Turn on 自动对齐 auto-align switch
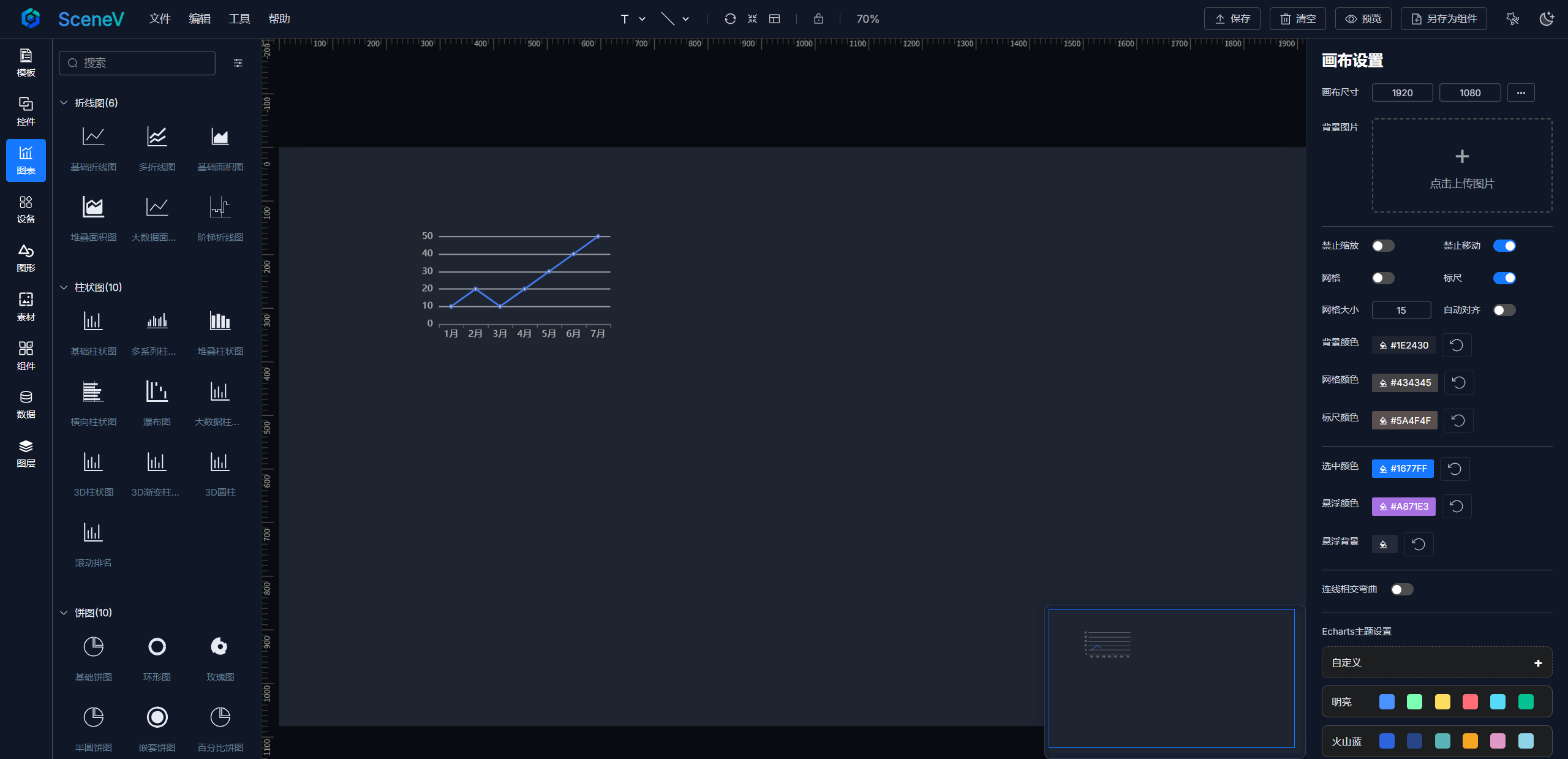1568x759 pixels. (x=1504, y=310)
